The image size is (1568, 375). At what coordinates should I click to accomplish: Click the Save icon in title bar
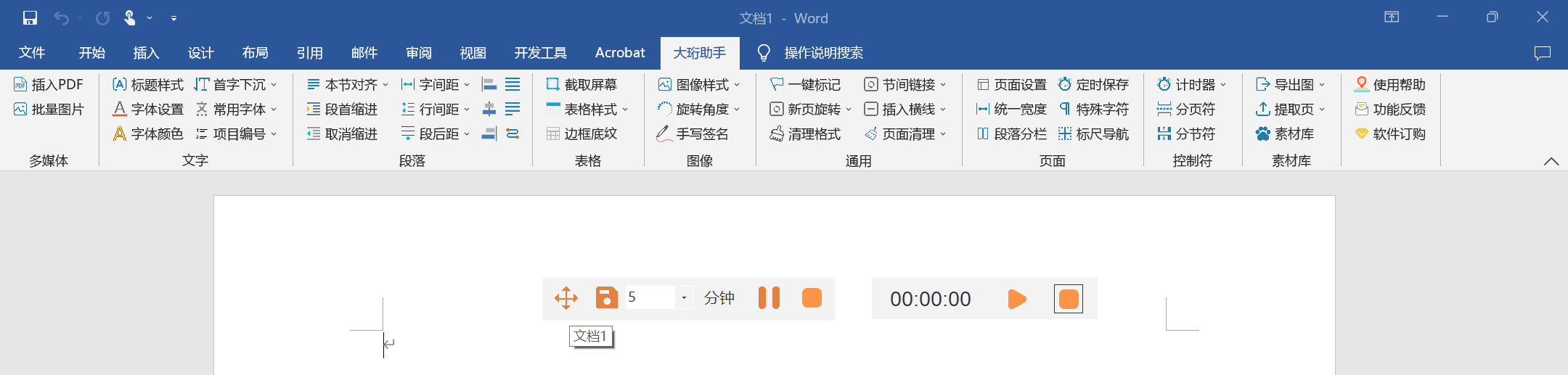[x=30, y=18]
